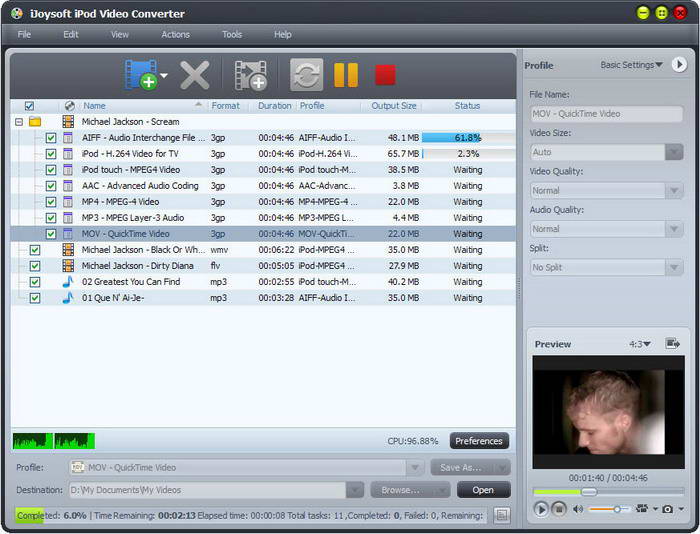The height and width of the screenshot is (534, 700).
Task: Click the 61.8% progress bar
Action: pyautogui.click(x=467, y=138)
